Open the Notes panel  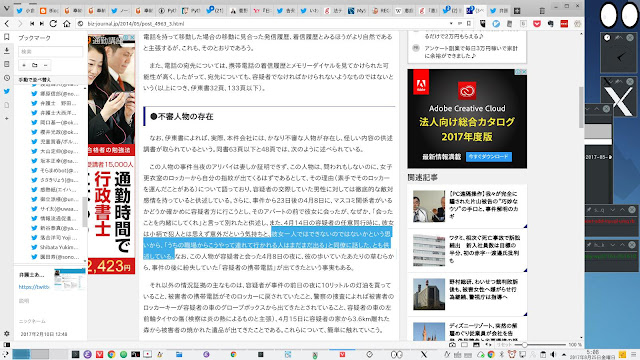(x=7, y=64)
